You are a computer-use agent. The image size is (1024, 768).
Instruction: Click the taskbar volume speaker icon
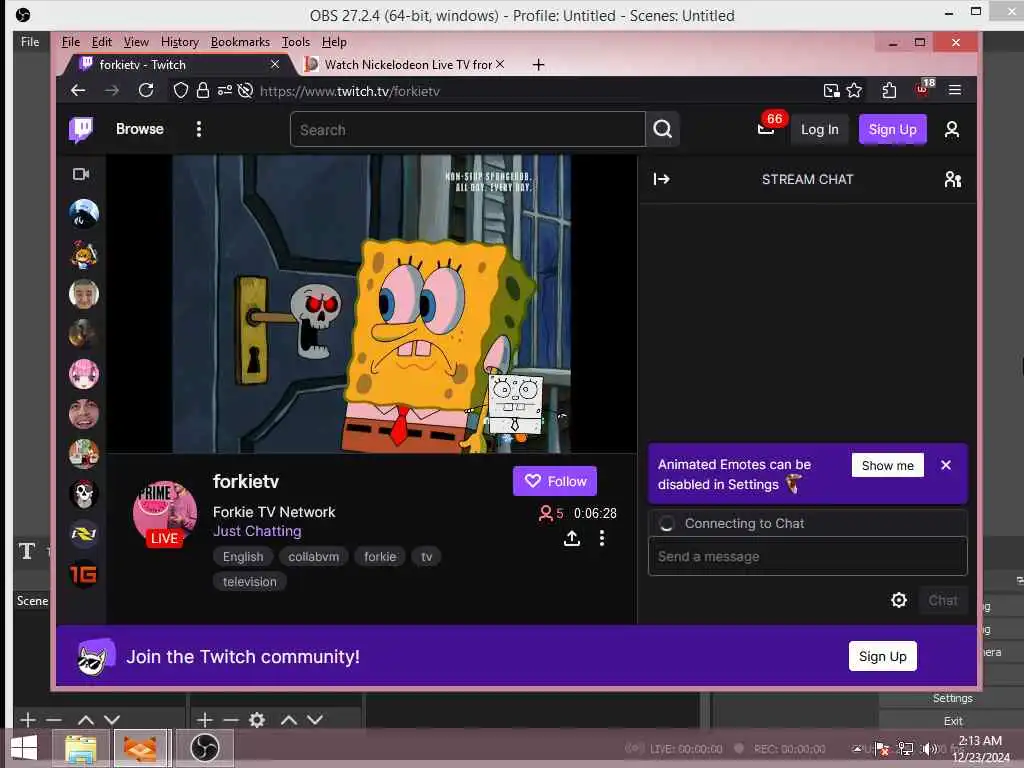929,748
